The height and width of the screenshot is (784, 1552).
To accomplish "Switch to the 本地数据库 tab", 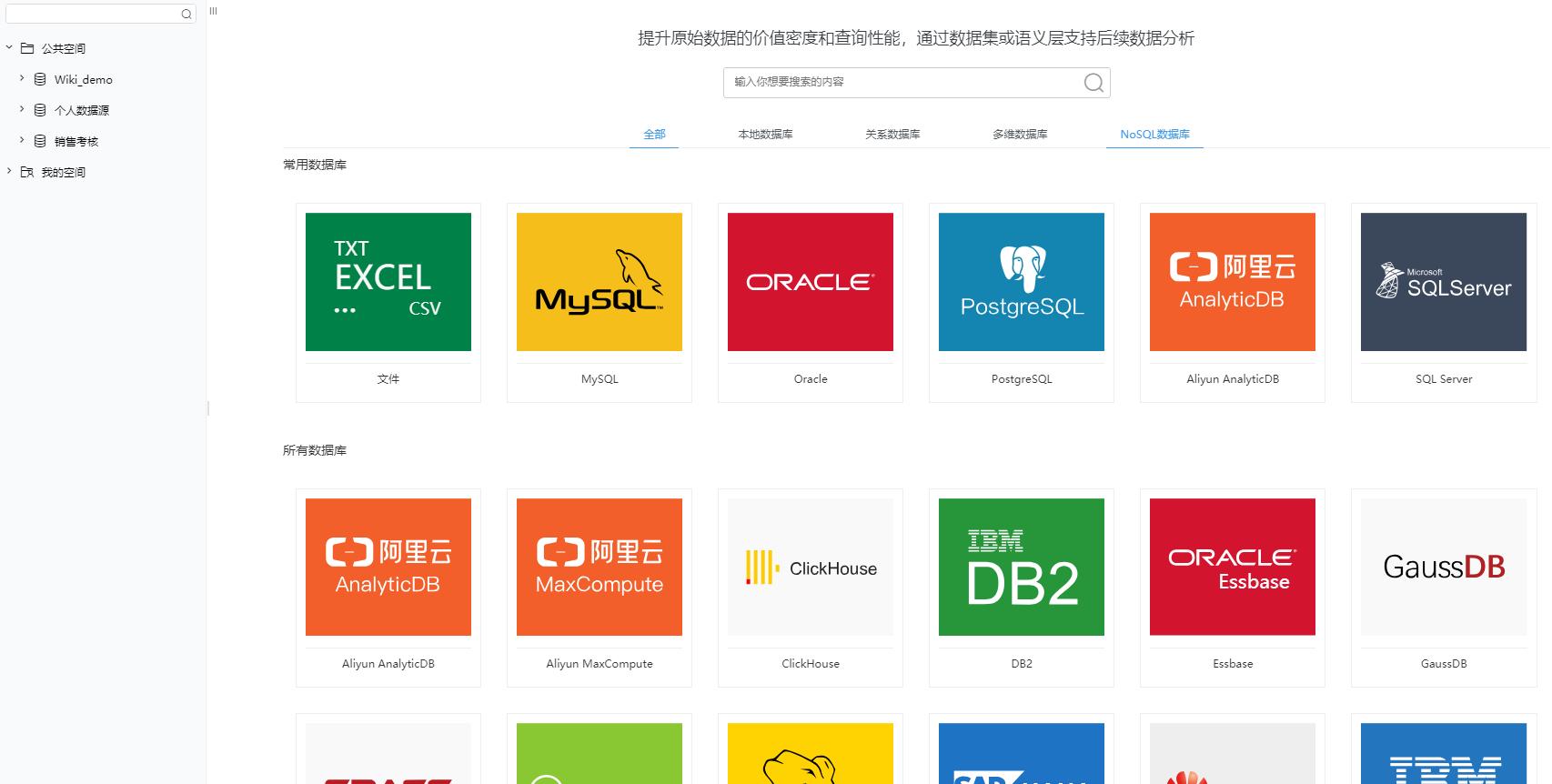I will point(765,134).
